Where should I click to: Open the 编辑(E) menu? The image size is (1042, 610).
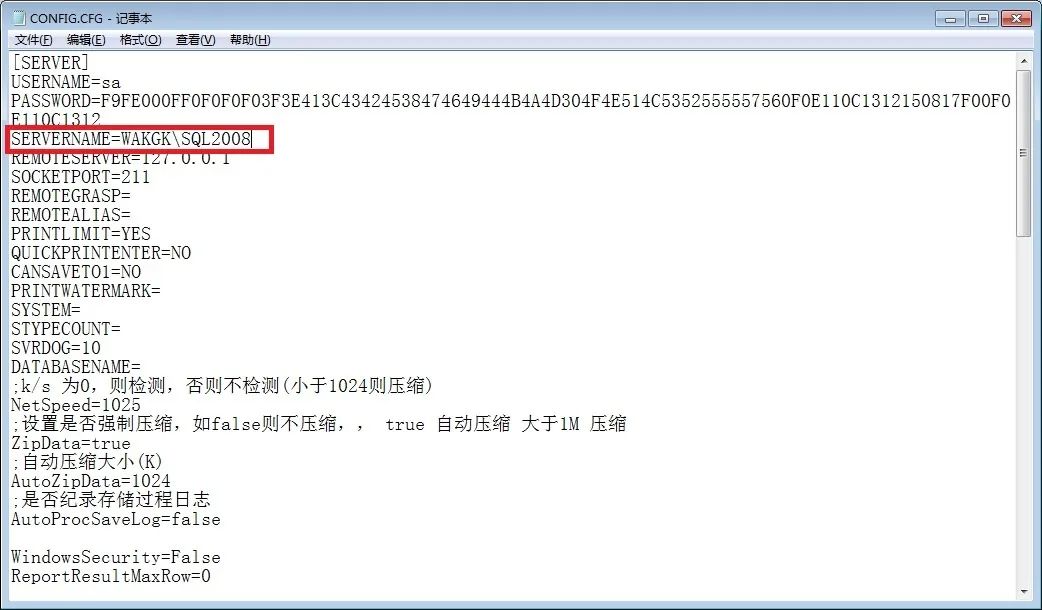tap(86, 40)
